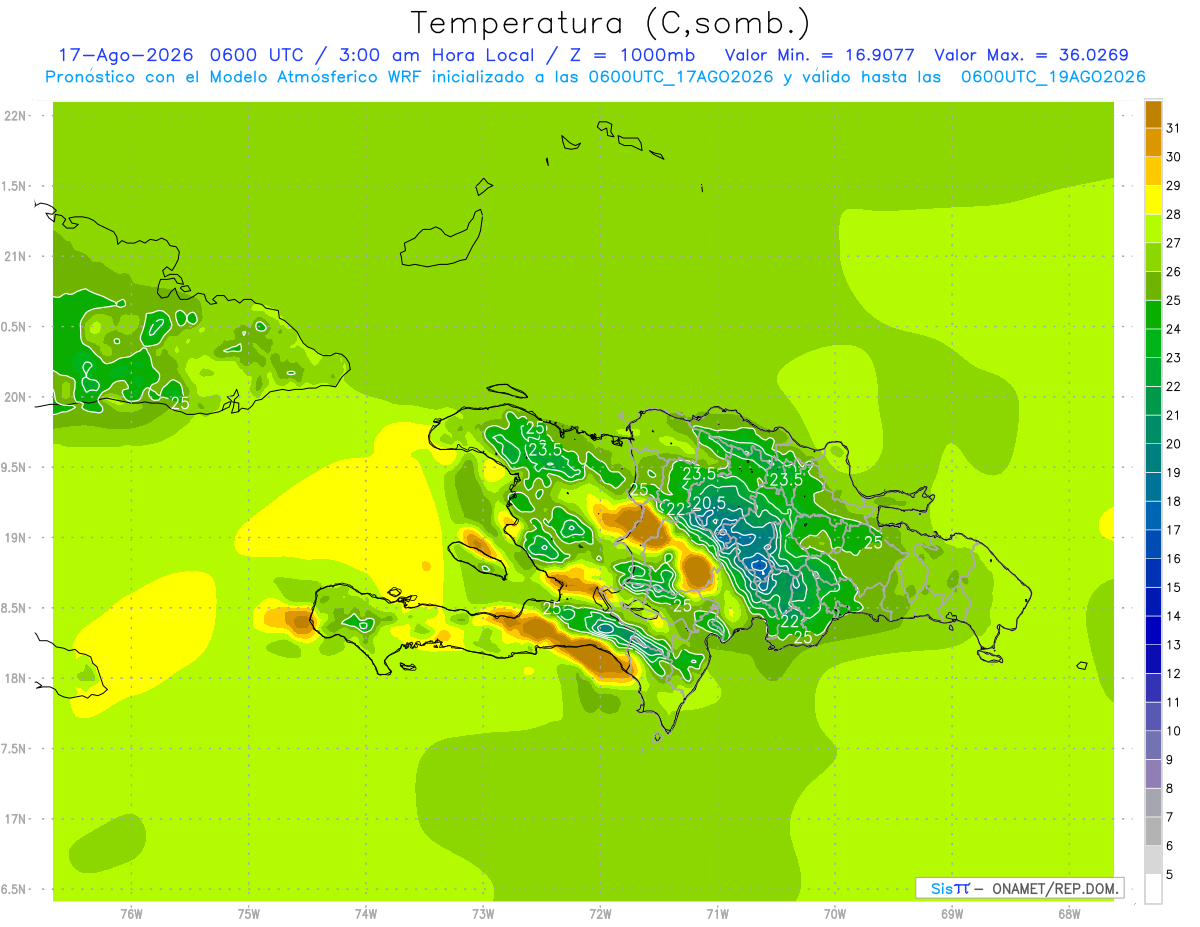Pick the legend swatch between 24 and 25

tap(1153, 314)
